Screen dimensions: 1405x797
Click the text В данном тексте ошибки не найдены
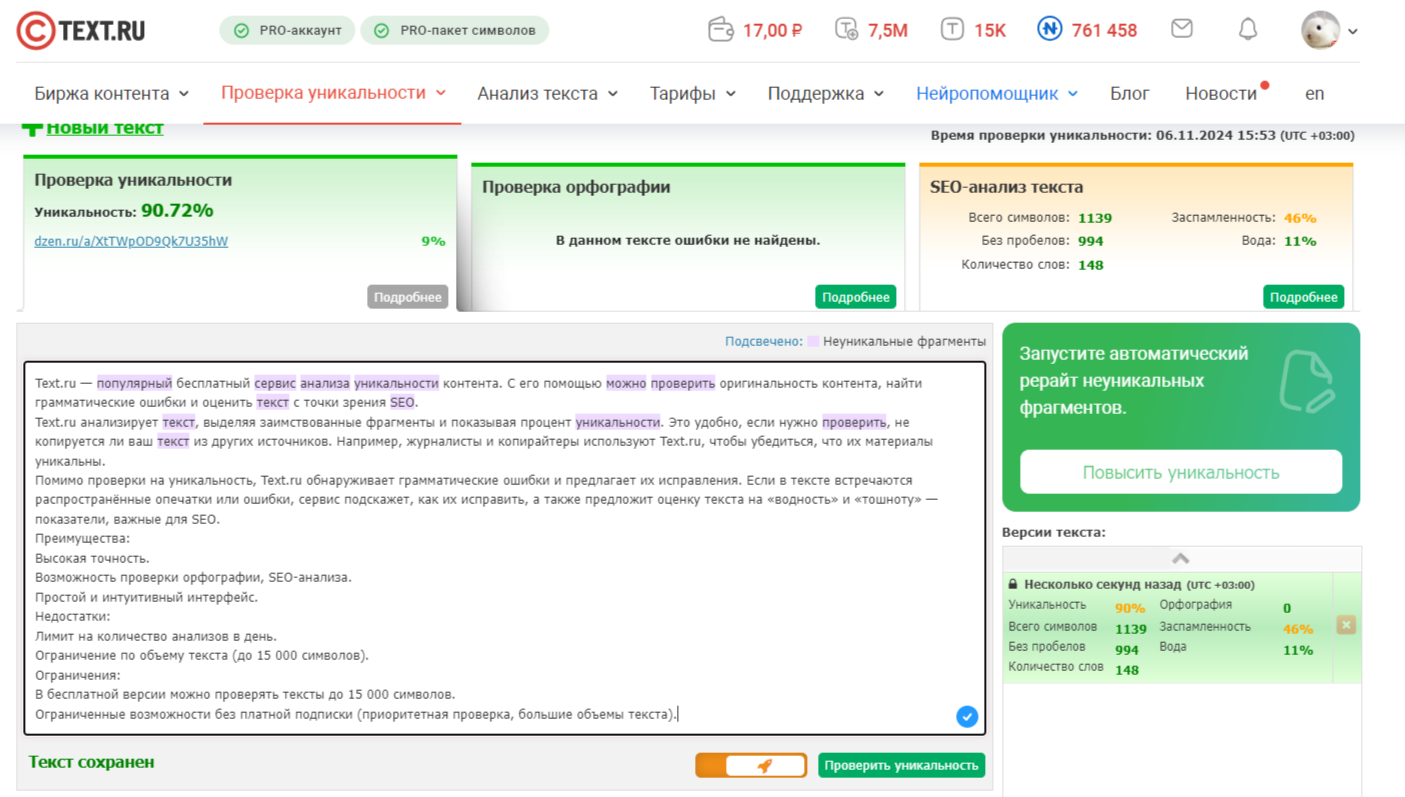tap(688, 240)
